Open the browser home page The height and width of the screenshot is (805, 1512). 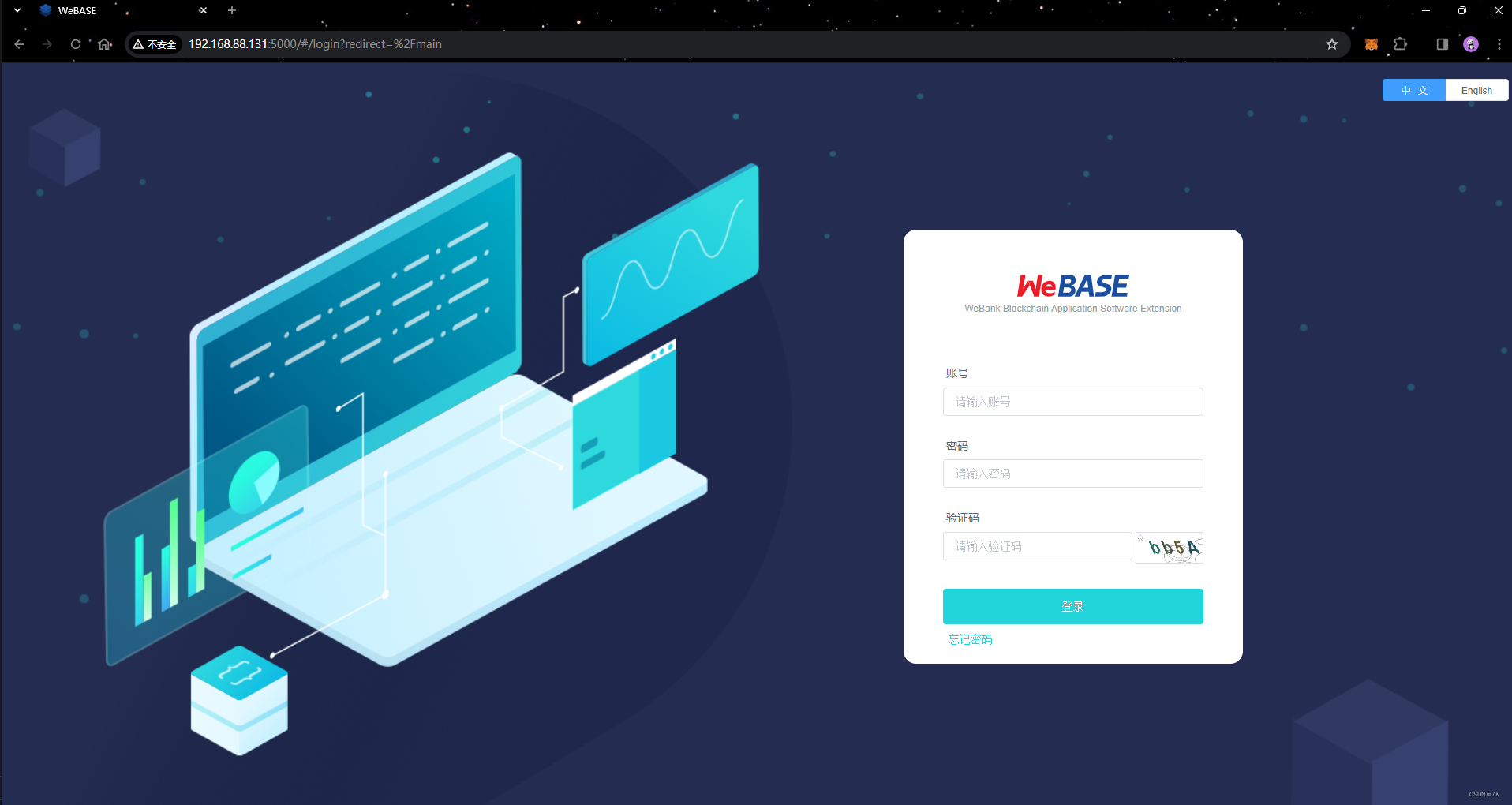coord(105,44)
